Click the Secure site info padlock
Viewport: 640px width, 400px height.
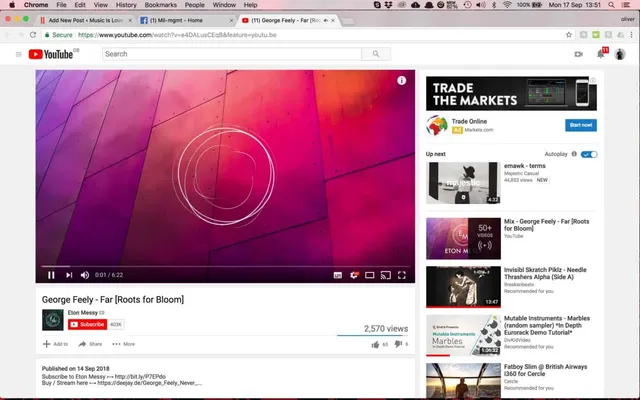(47, 35)
